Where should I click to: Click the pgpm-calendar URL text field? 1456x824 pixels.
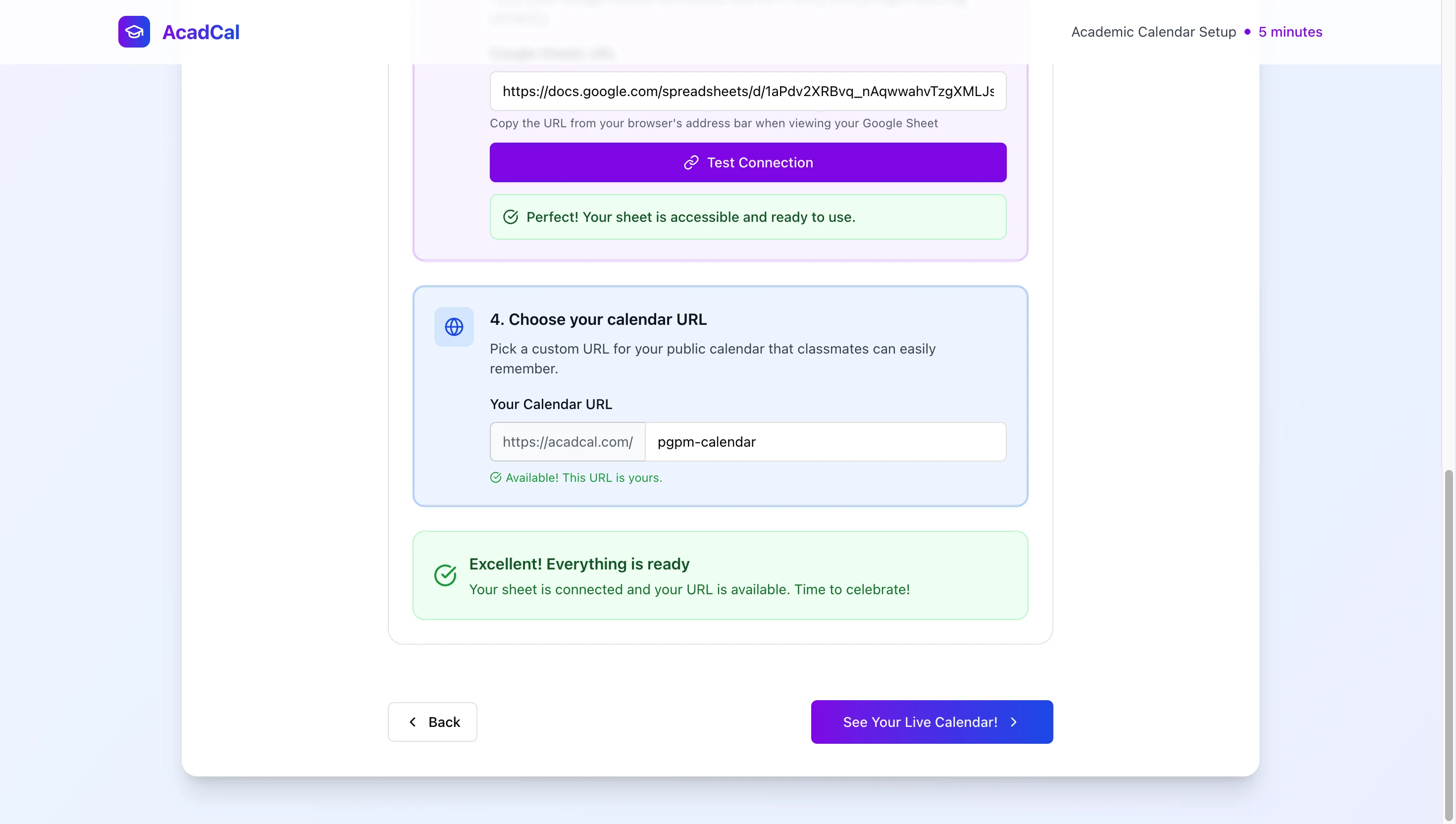825,442
